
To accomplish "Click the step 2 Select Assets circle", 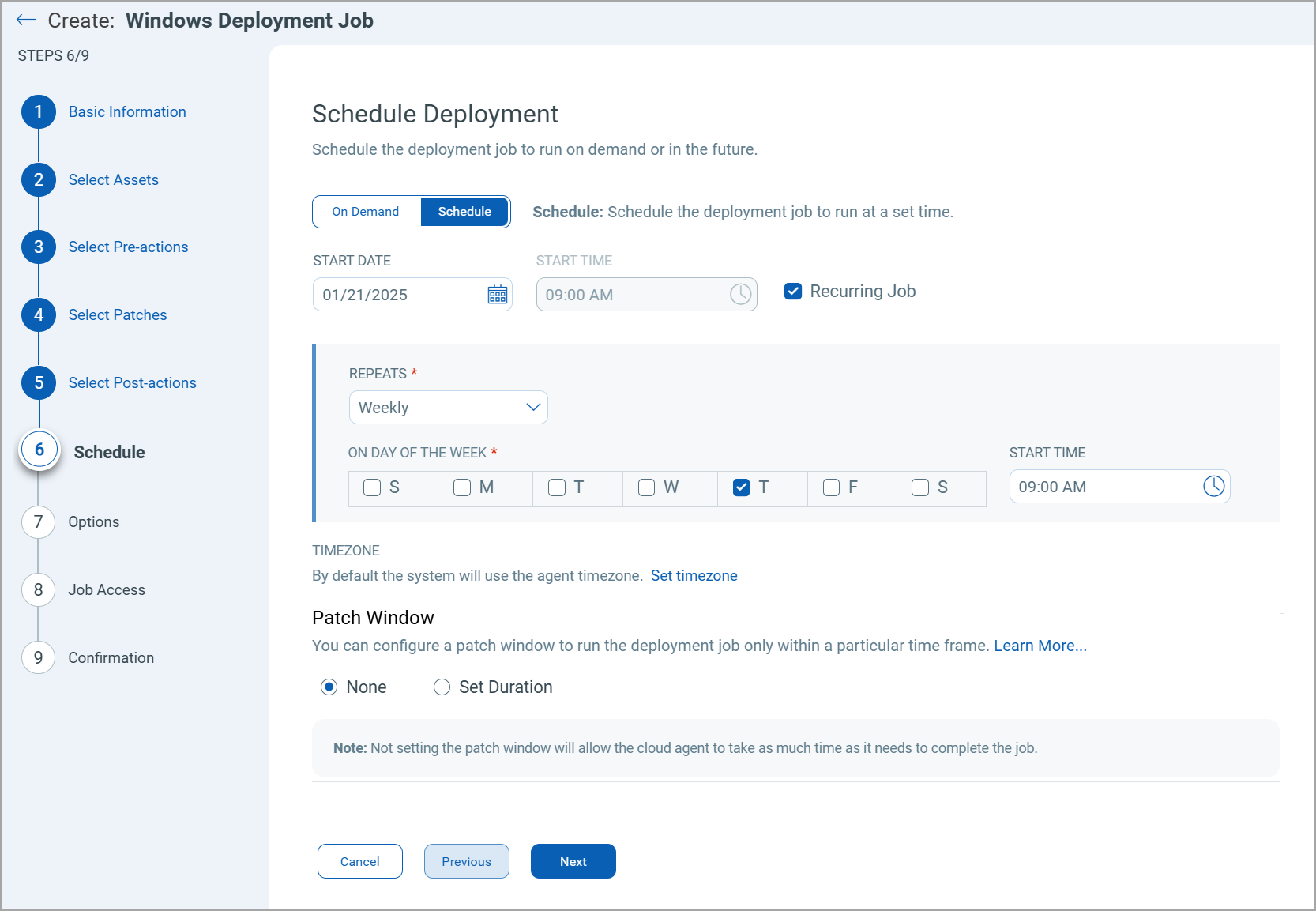I will (39, 180).
